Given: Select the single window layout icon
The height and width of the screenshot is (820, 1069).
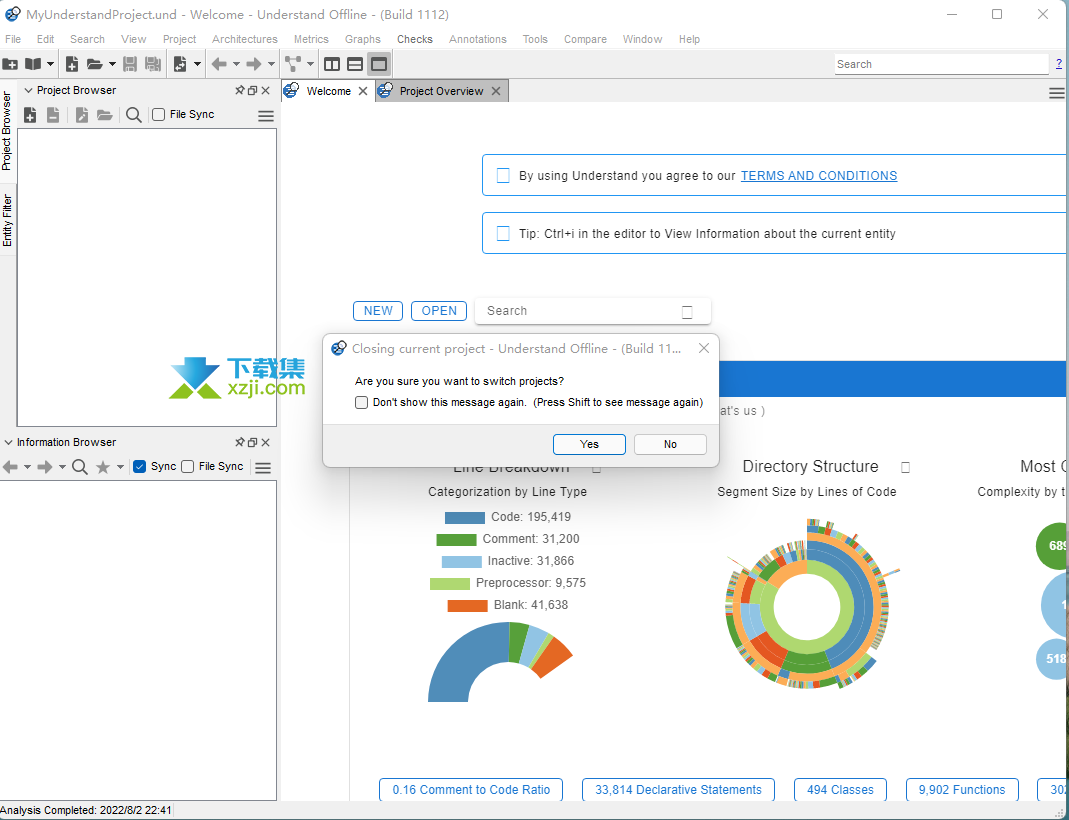Looking at the screenshot, I should point(378,64).
